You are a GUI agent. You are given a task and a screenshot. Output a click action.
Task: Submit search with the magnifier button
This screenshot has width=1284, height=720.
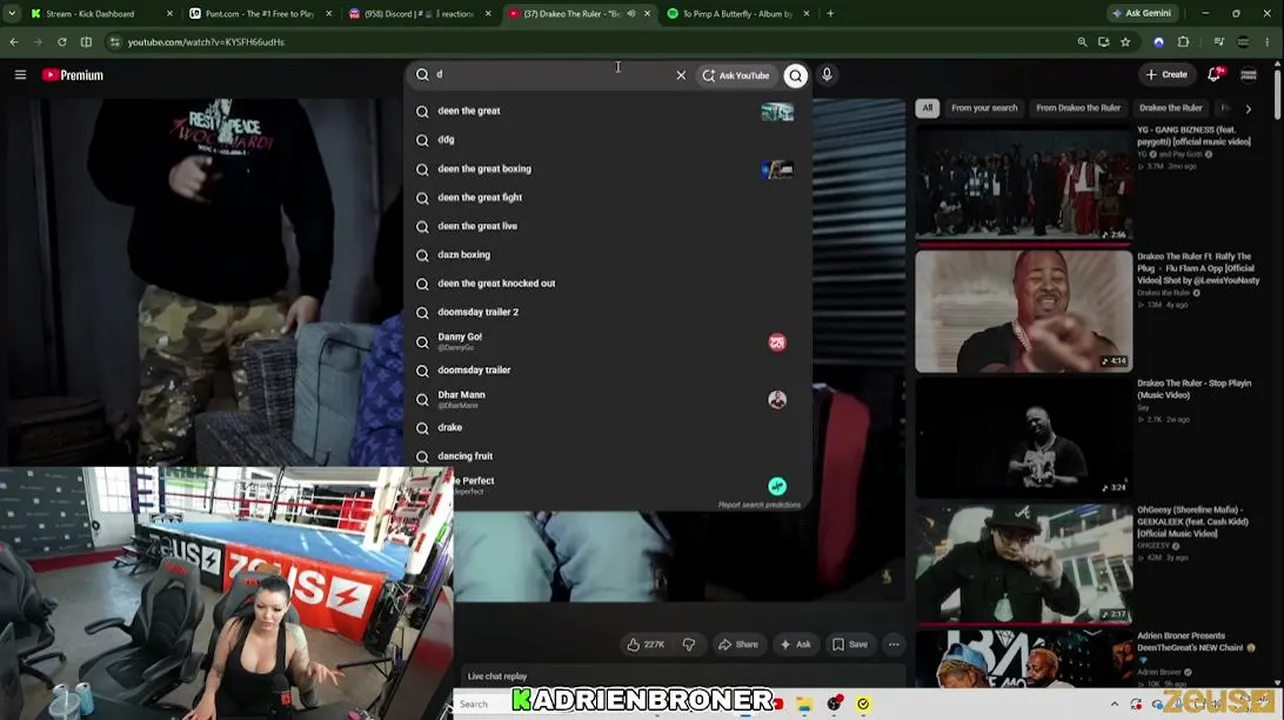[795, 75]
